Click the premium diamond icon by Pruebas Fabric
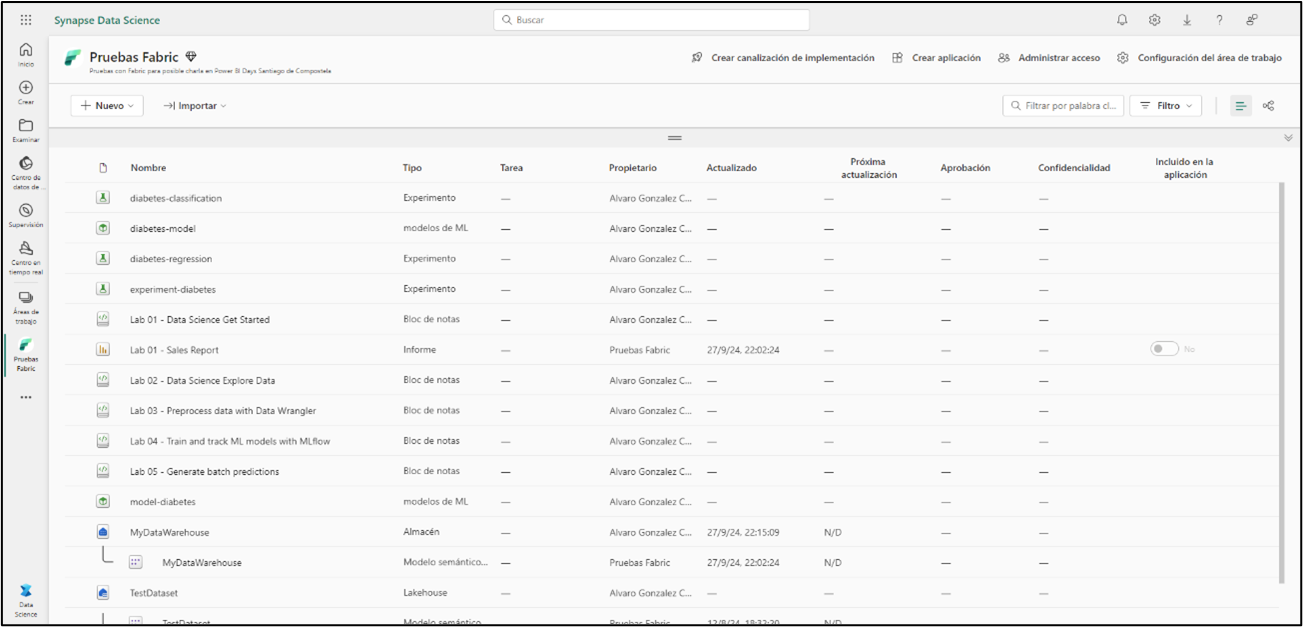Screen dimensions: 1303x627 coord(191,57)
